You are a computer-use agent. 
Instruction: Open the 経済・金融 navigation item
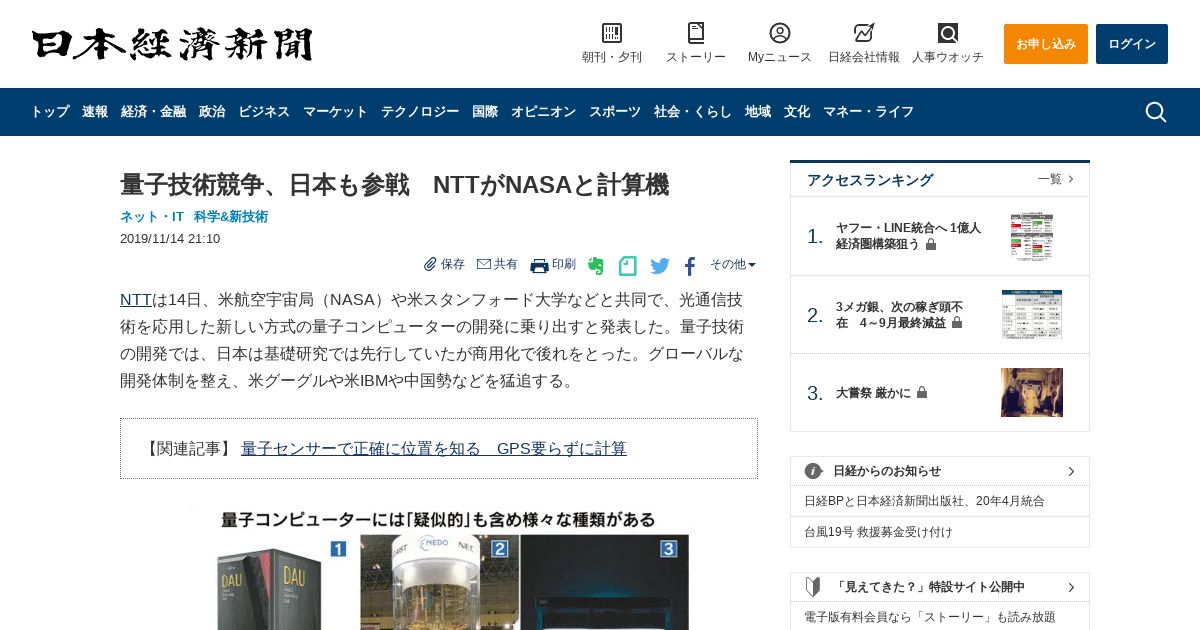coord(153,112)
